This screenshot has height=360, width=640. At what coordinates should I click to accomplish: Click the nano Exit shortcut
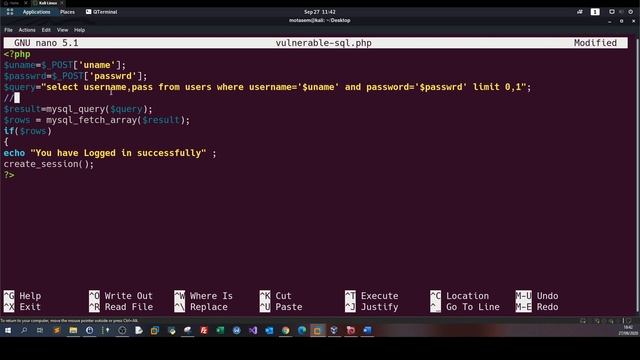click(22, 307)
